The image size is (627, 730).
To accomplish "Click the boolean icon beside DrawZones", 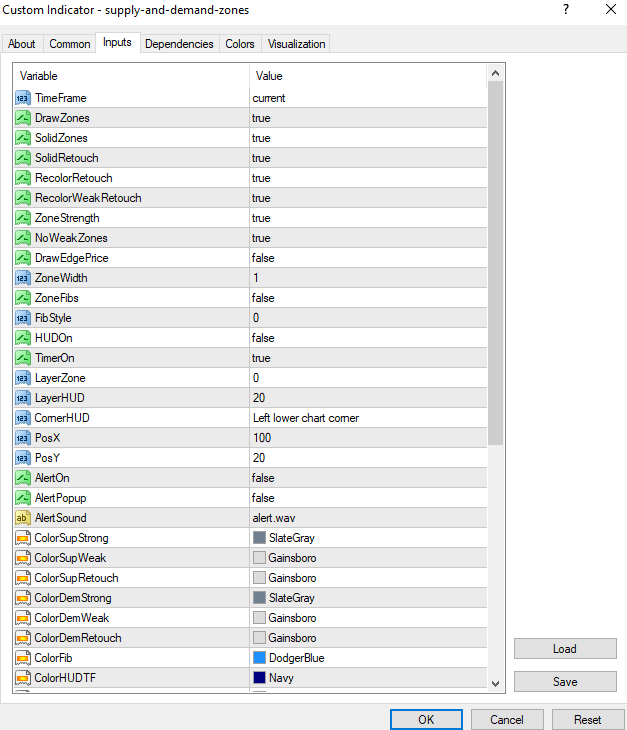I will [x=23, y=118].
